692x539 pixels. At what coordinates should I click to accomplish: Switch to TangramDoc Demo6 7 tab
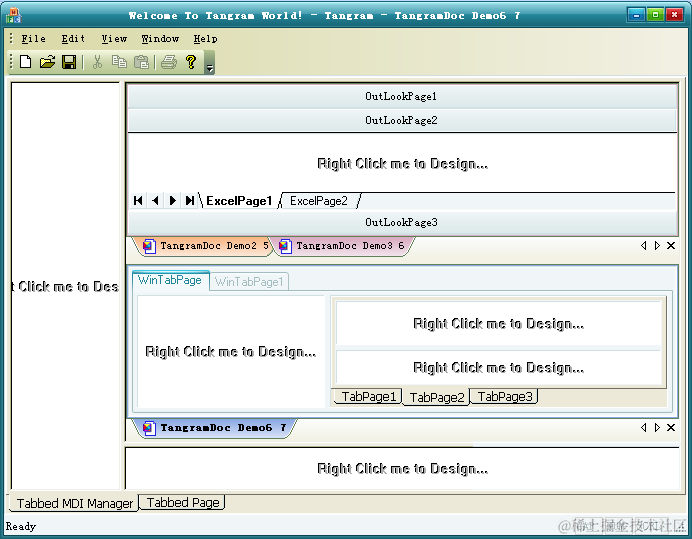[216, 428]
